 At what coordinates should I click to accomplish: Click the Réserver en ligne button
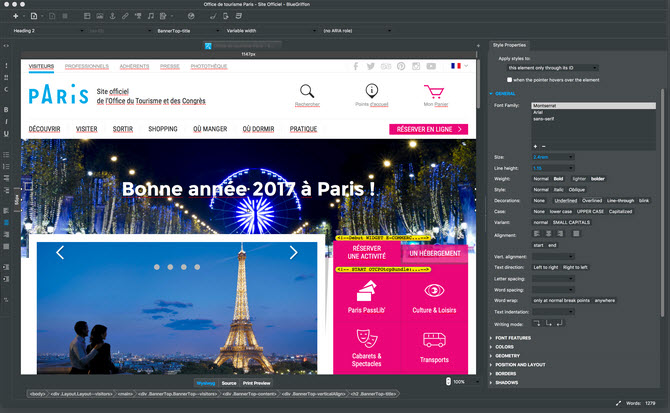[x=429, y=129]
